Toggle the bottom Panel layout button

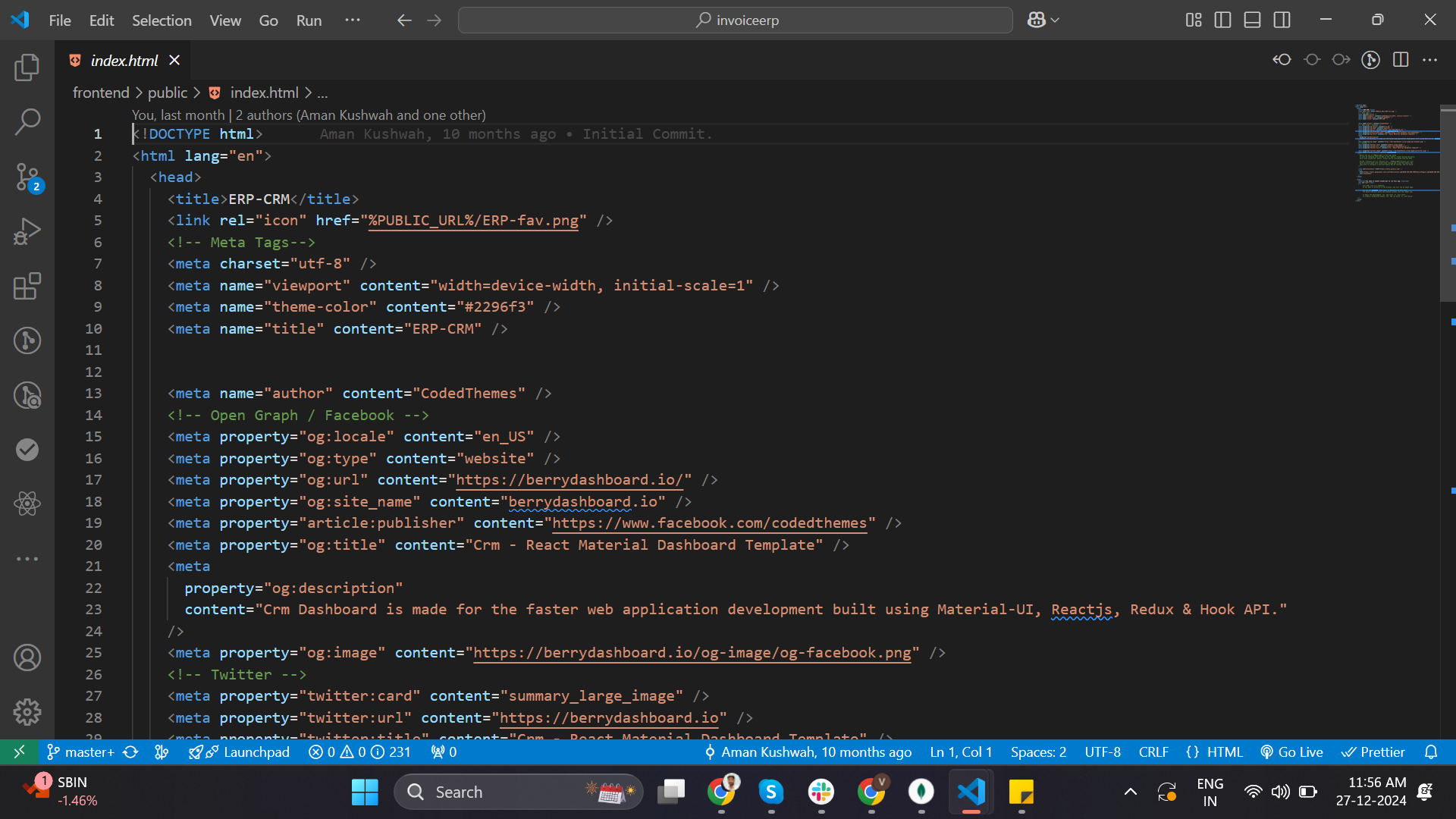pyautogui.click(x=1252, y=20)
